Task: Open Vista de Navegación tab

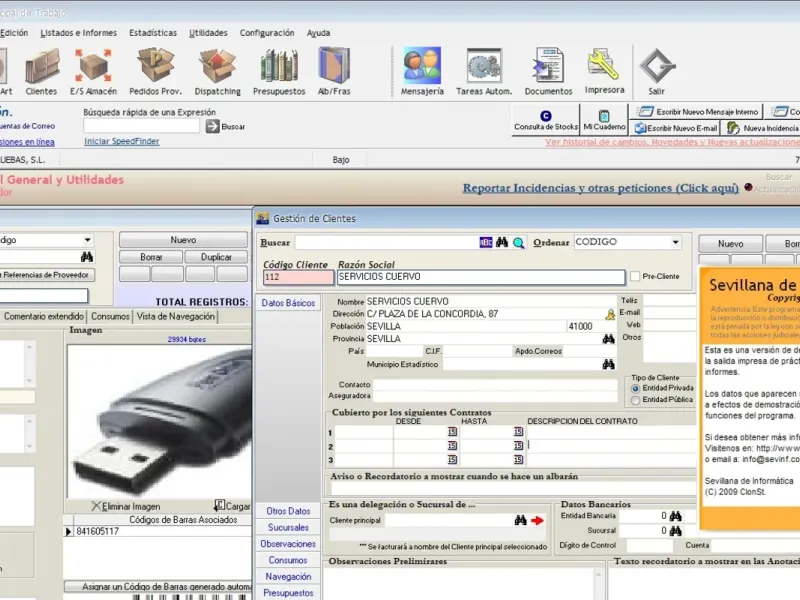Action: pos(176,316)
